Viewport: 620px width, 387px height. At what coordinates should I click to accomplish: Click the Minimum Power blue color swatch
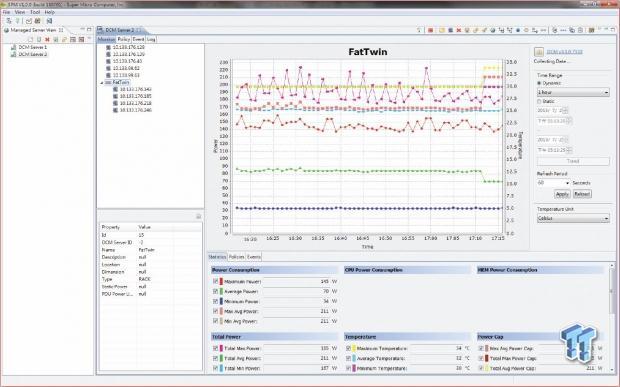coord(221,301)
